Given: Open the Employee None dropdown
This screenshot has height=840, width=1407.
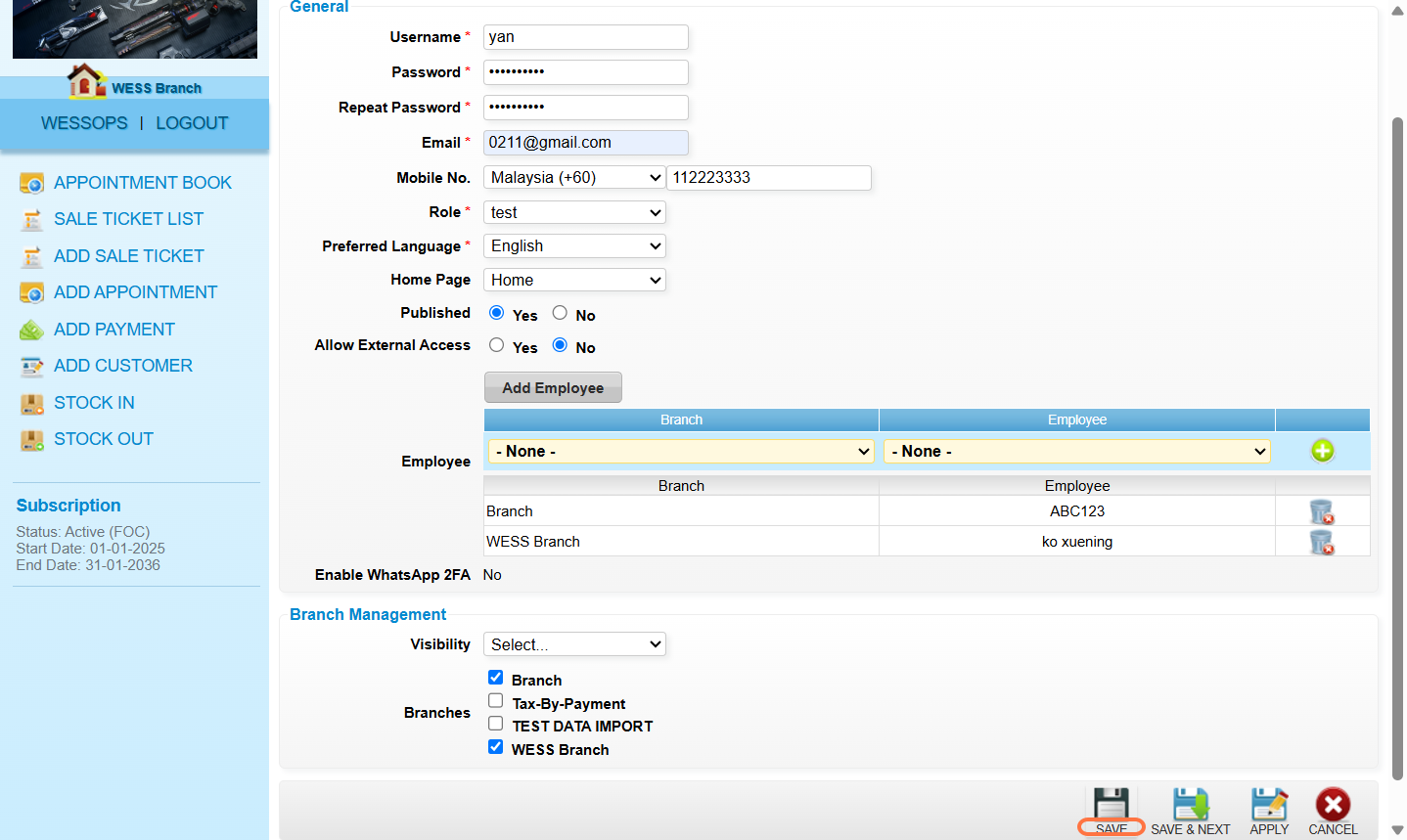Looking at the screenshot, I should pos(1077,451).
